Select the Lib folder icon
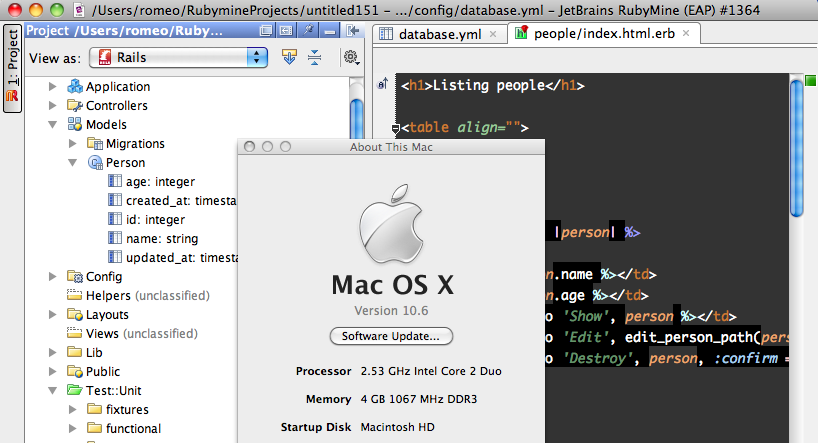 pos(75,352)
